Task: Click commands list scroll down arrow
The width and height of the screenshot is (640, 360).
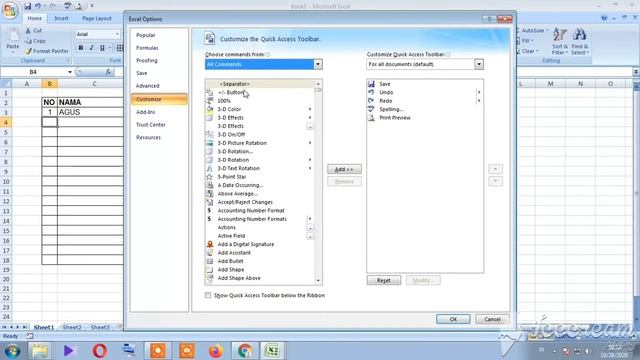Action: (318, 281)
